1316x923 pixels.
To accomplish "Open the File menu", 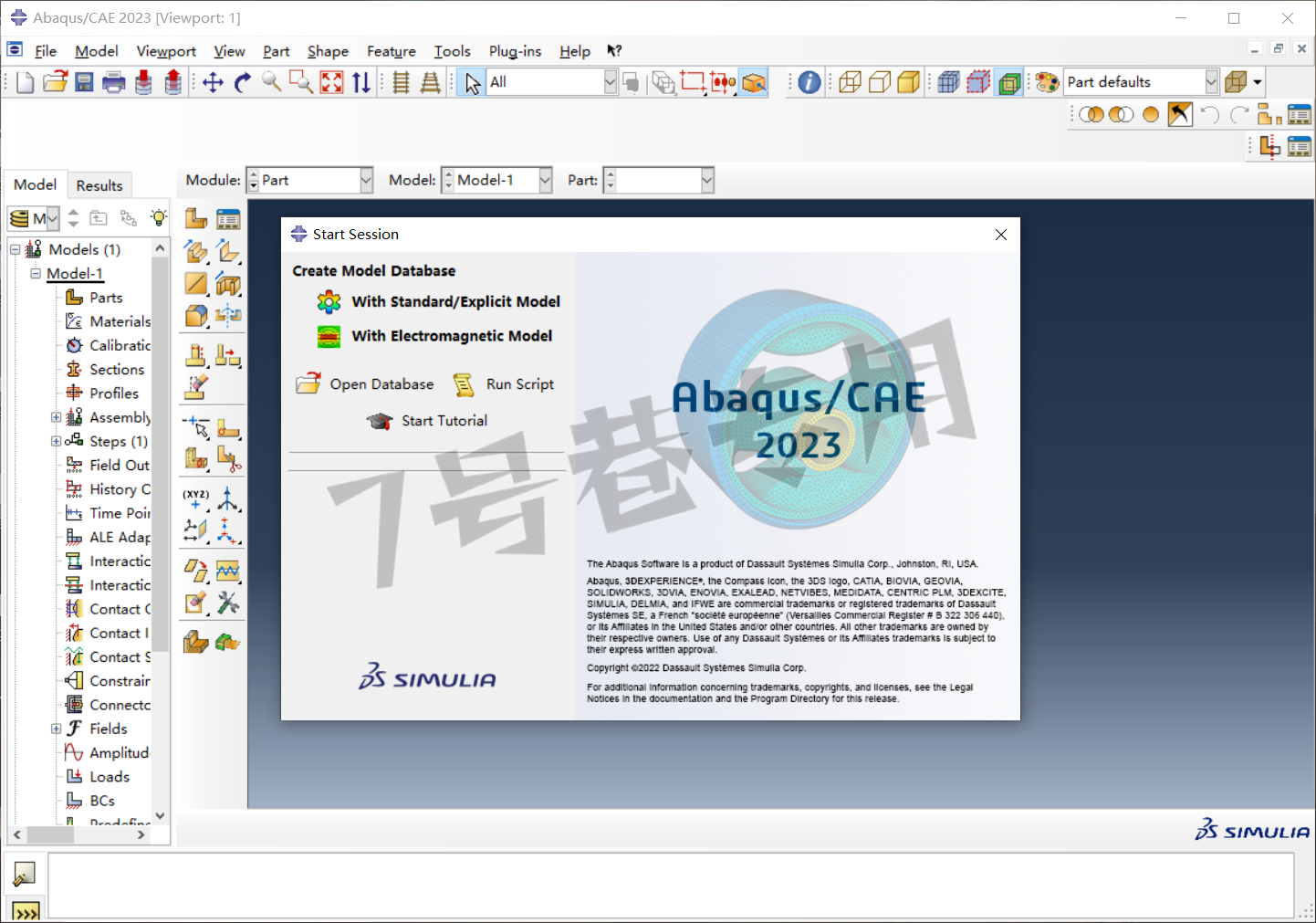I will (x=46, y=51).
